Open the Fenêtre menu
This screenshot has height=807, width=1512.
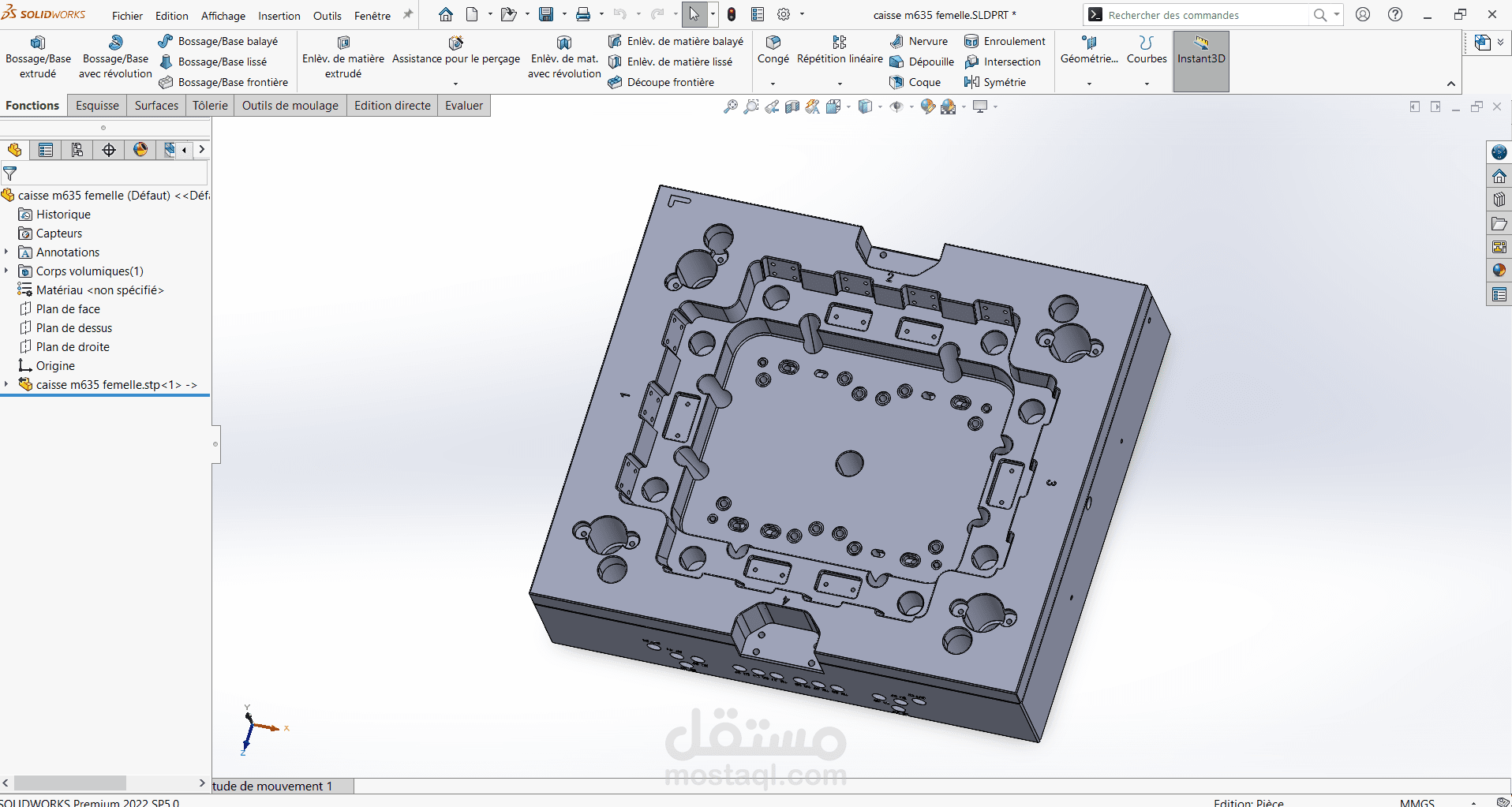[x=372, y=15]
